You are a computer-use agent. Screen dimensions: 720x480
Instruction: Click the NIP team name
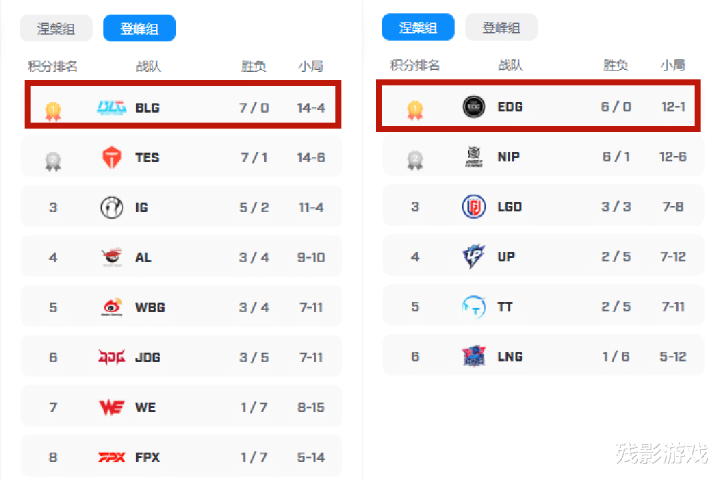[x=509, y=157]
